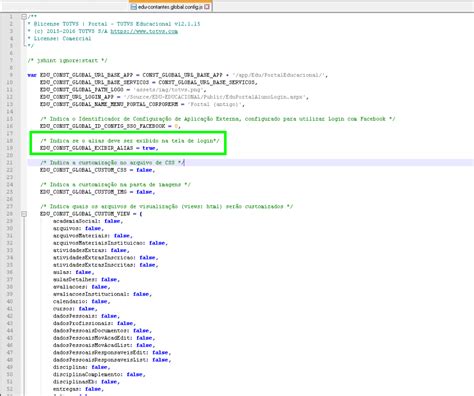Viewport: 474px width, 396px height.
Task: Click the 'License: Comercial' comment line
Action: point(59,38)
